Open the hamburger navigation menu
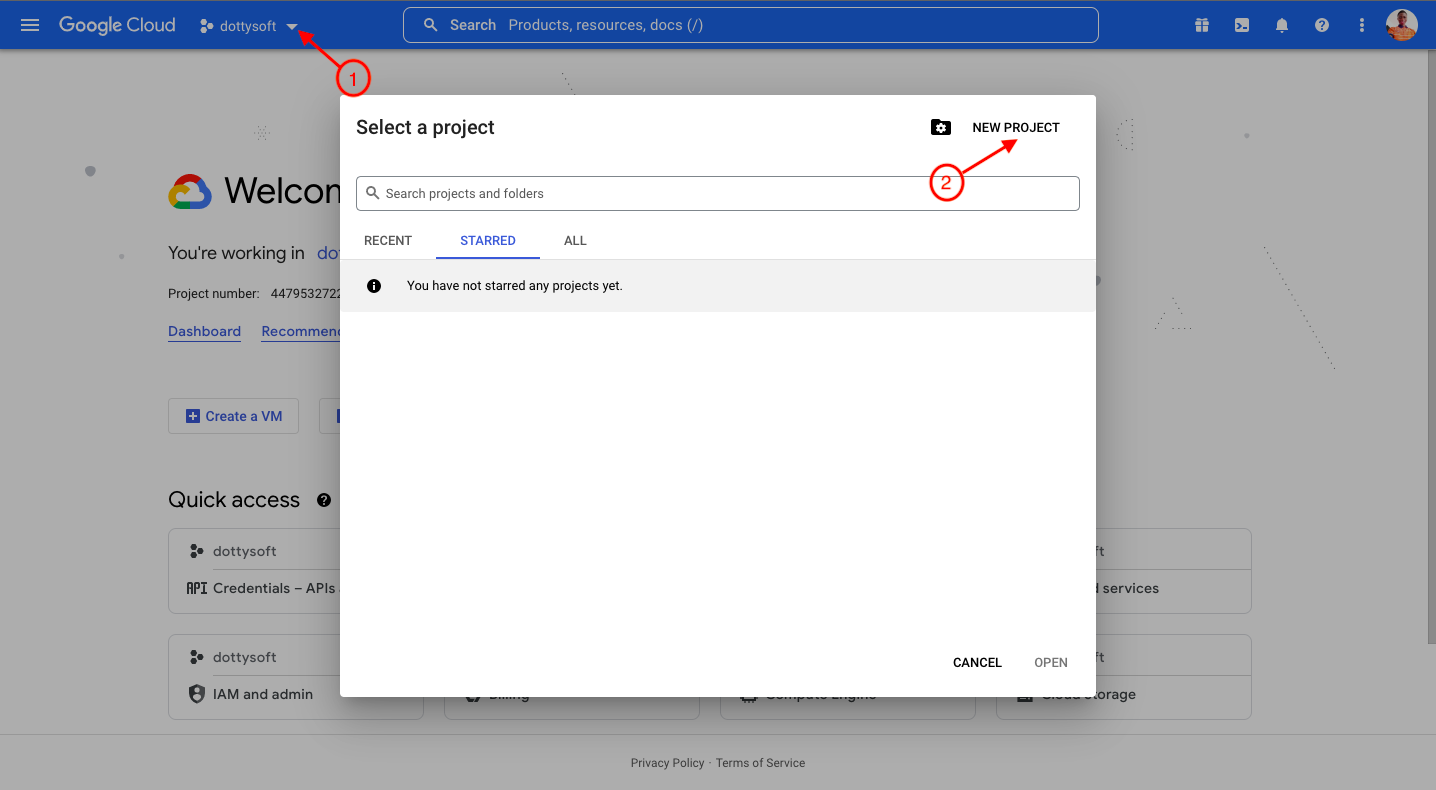 tap(30, 25)
